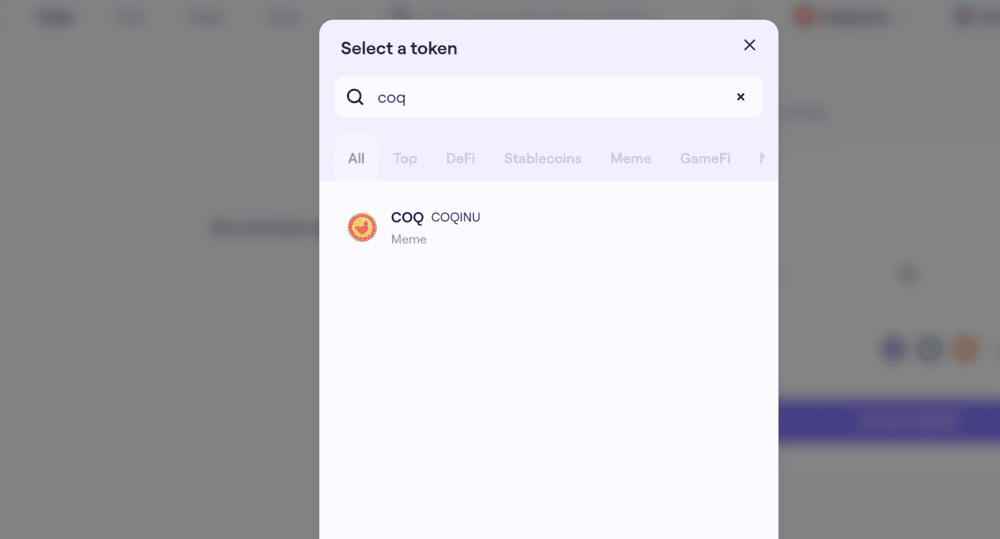Go to the GameFi tab

705,158
